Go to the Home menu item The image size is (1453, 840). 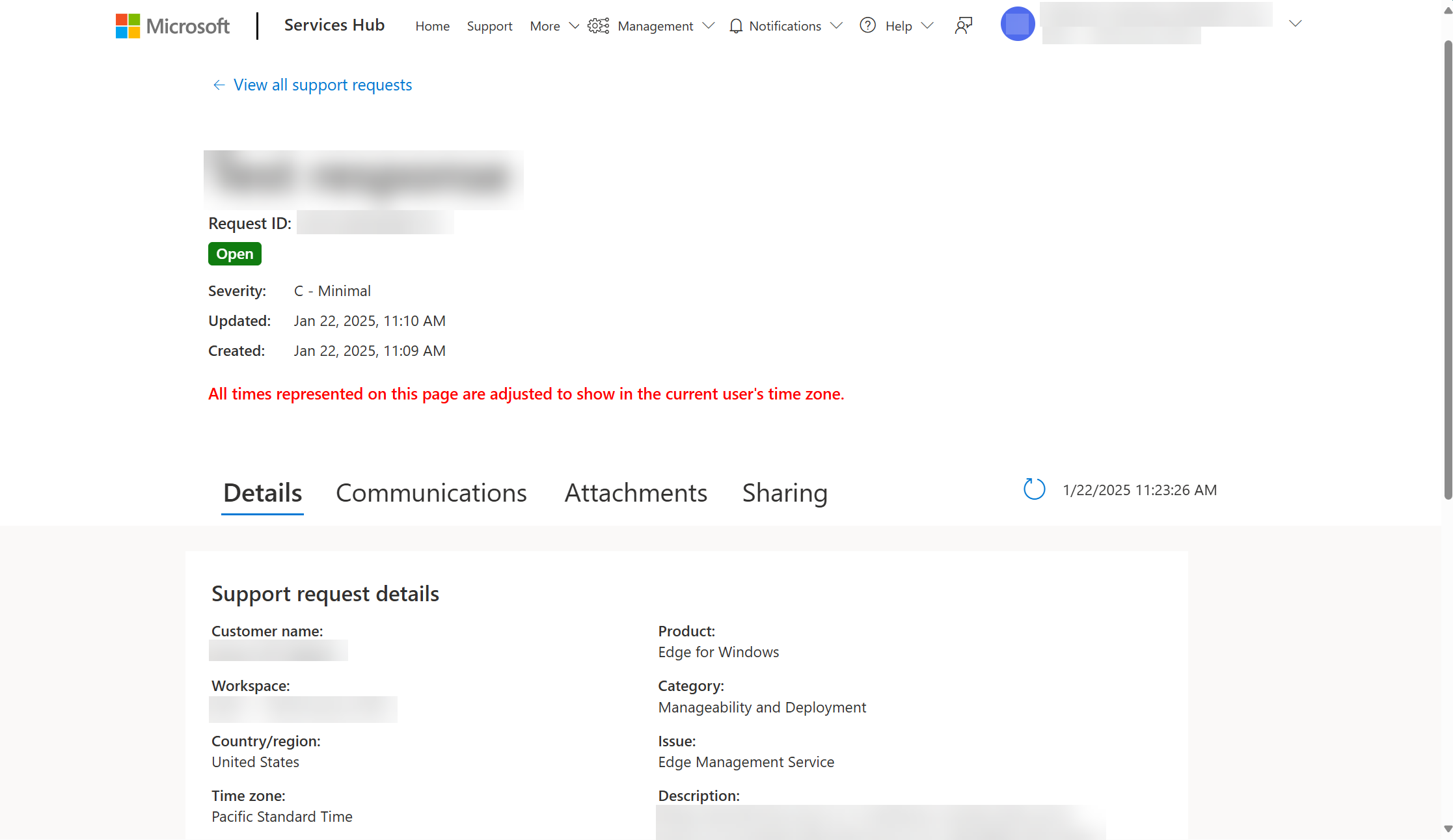point(433,26)
